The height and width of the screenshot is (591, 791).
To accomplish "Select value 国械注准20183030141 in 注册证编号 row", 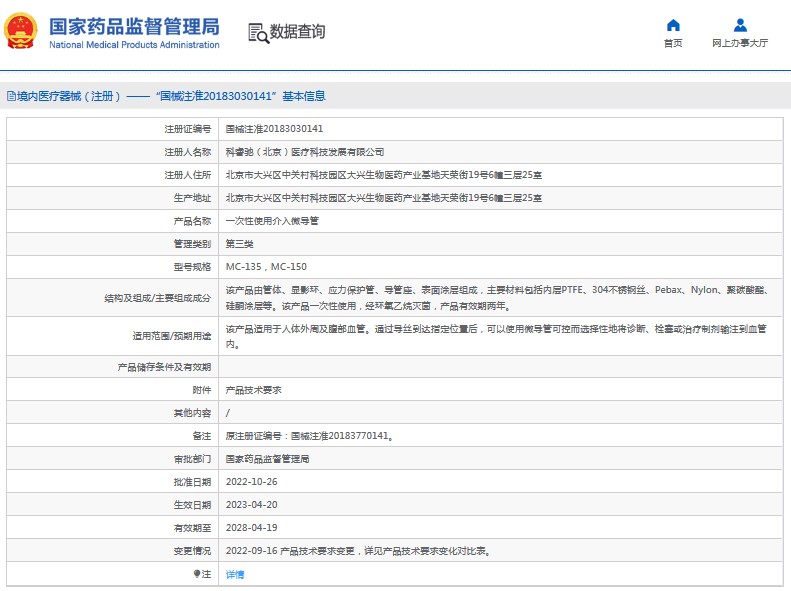I will [274, 129].
